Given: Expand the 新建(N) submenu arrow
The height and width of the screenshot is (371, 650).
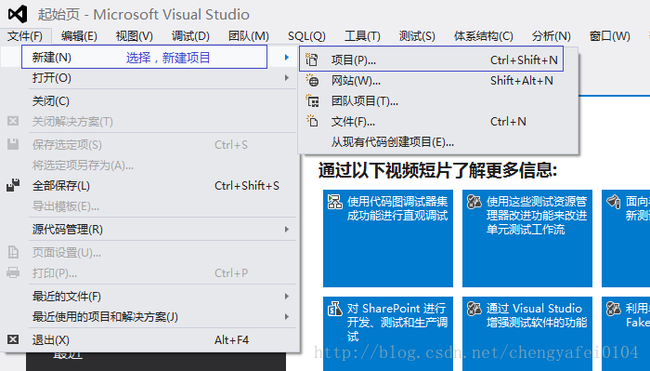Looking at the screenshot, I should click(x=286, y=57).
